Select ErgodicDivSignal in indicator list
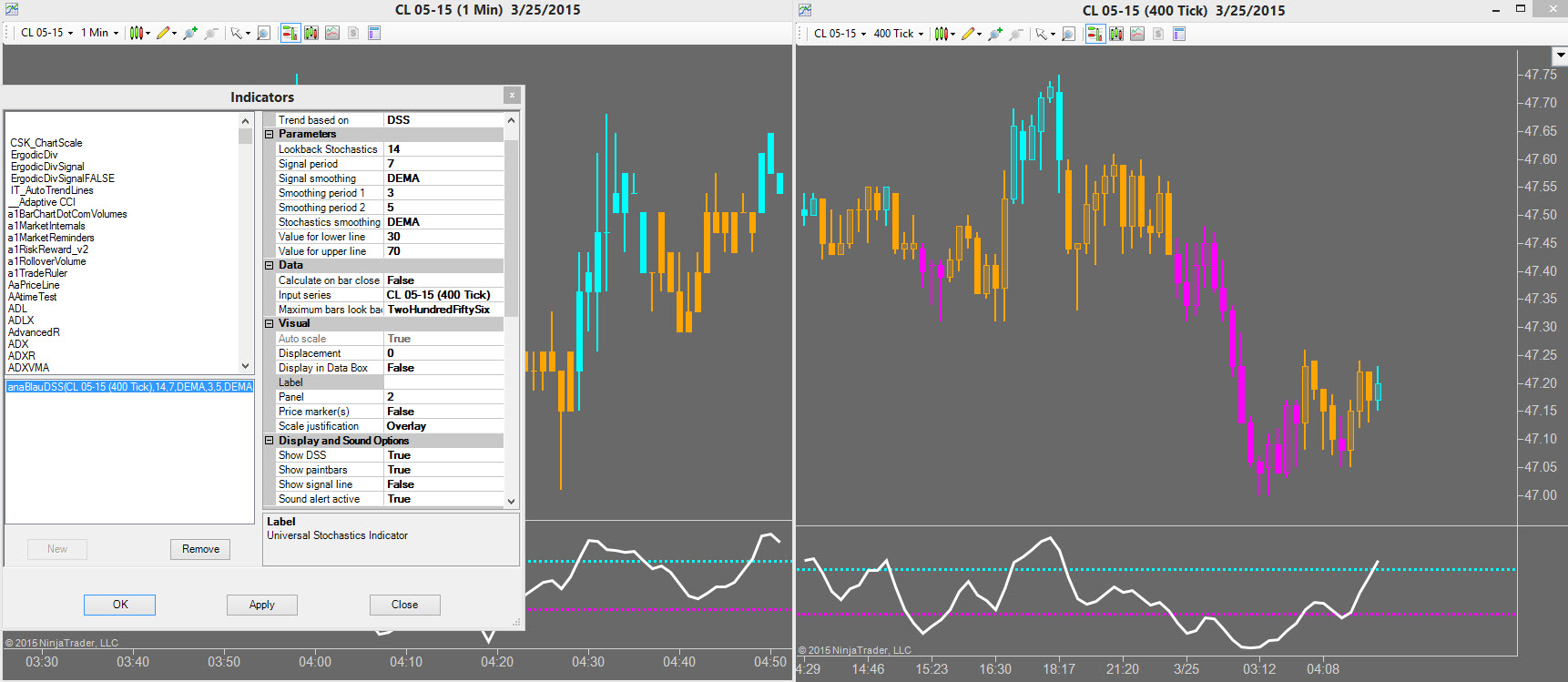This screenshot has height=682, width=1568. [47, 167]
